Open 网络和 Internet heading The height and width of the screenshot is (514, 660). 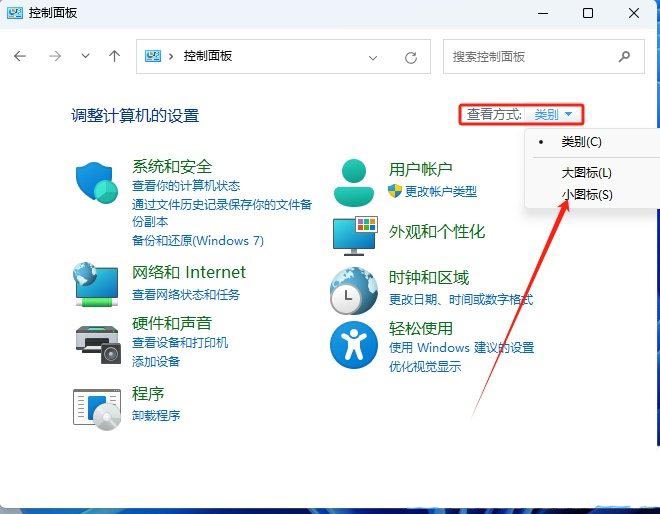click(189, 273)
